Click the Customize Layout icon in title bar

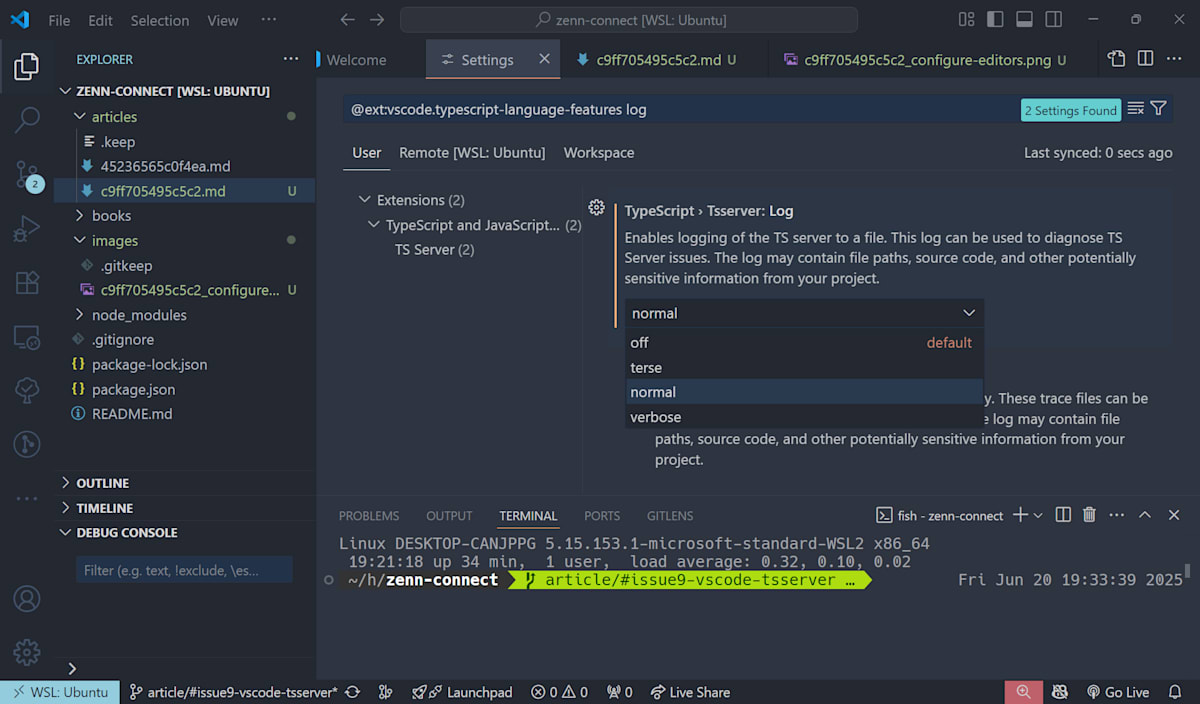pos(966,20)
